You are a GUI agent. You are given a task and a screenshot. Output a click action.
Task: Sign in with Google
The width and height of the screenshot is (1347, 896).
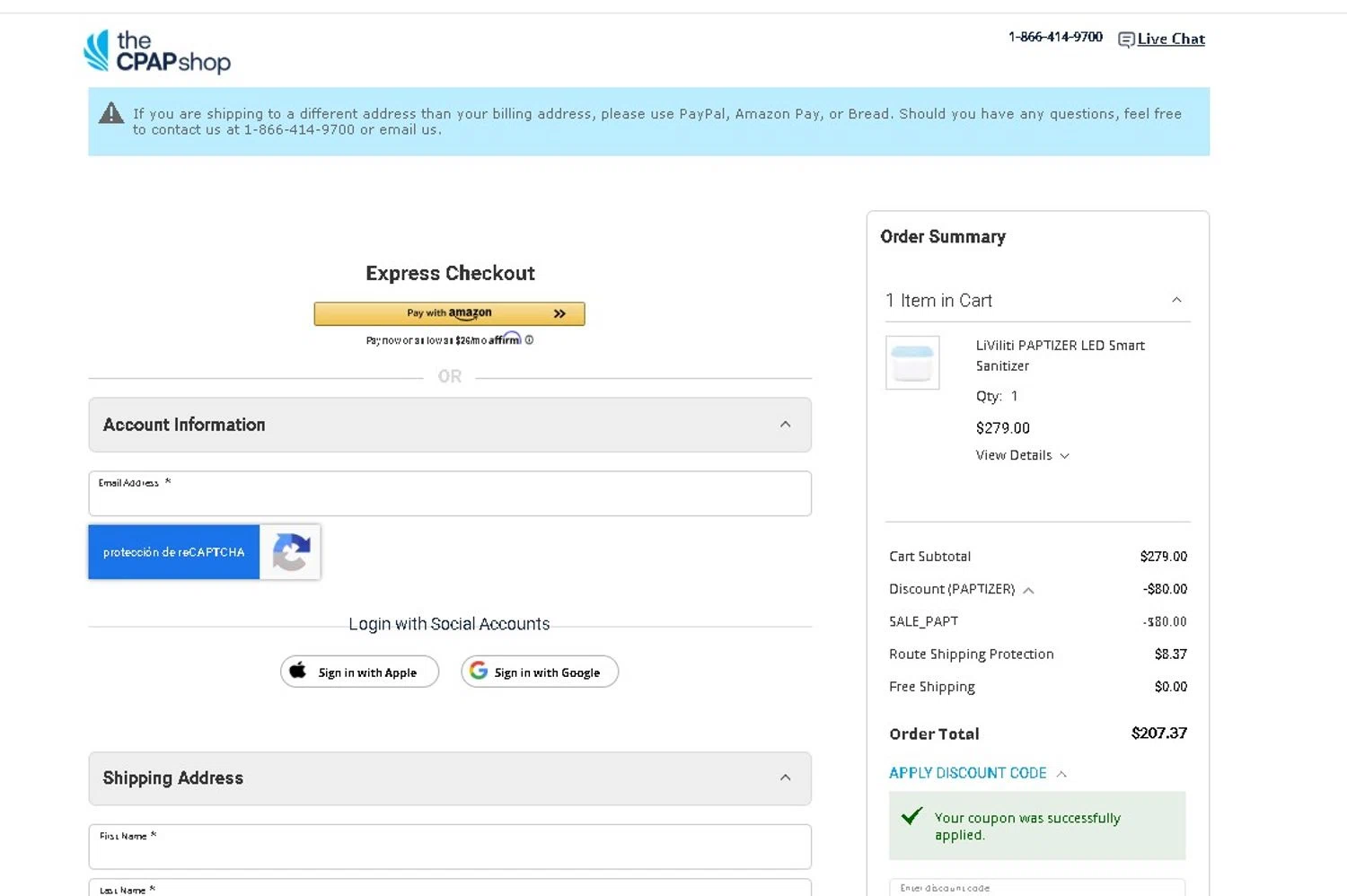[x=540, y=672]
